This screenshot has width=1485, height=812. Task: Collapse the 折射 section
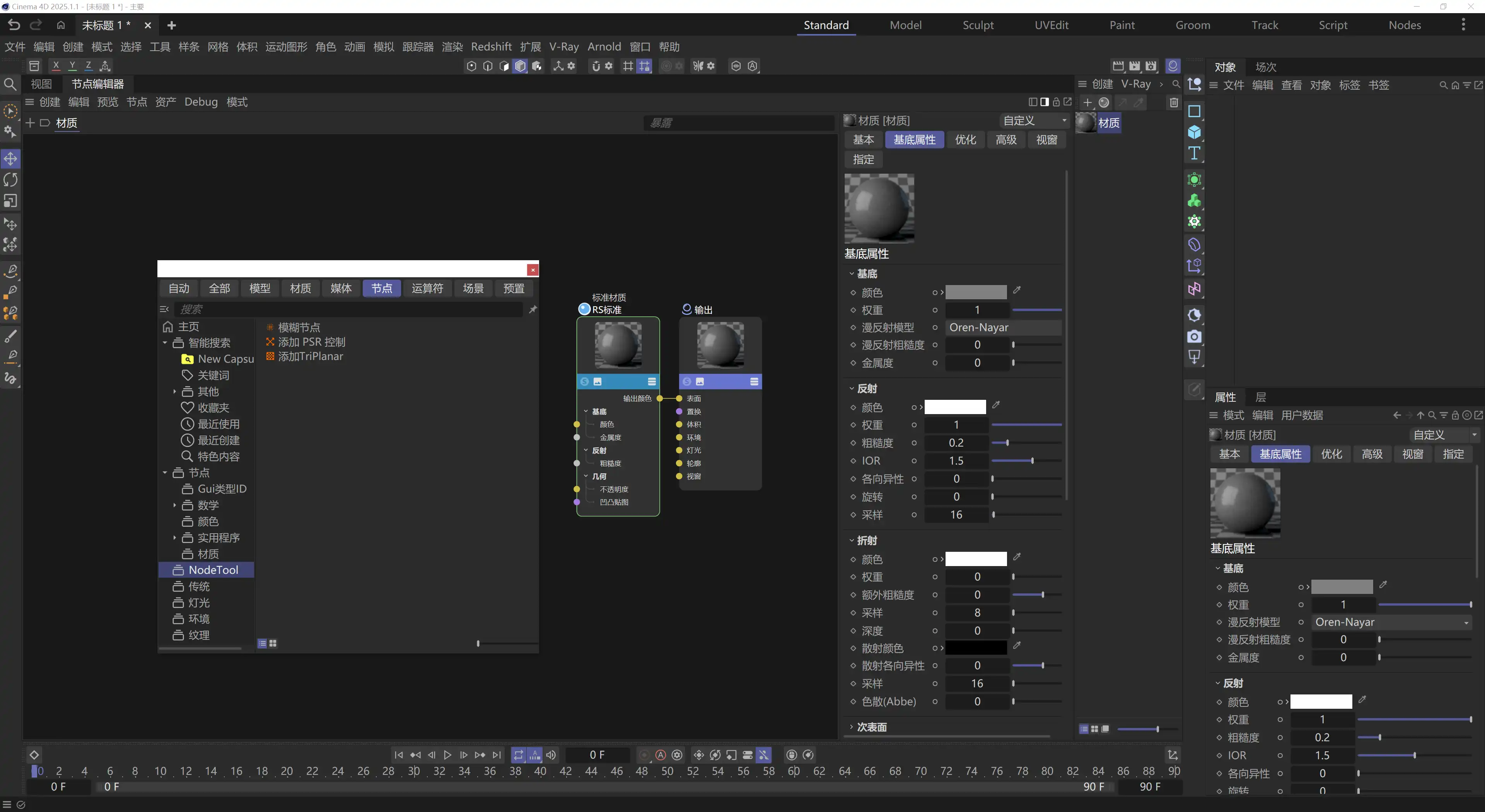pos(852,541)
